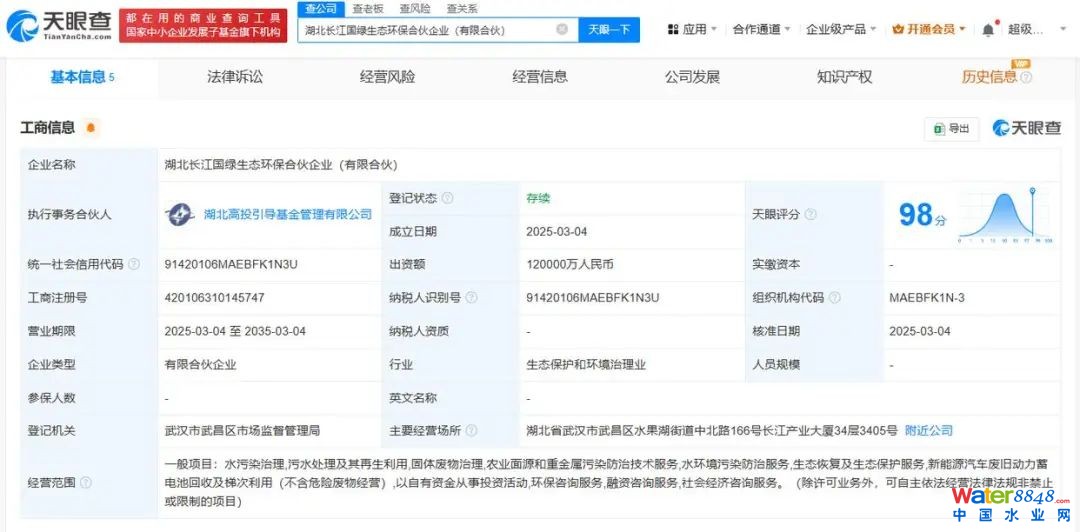Click the notification bell icon

point(988,30)
